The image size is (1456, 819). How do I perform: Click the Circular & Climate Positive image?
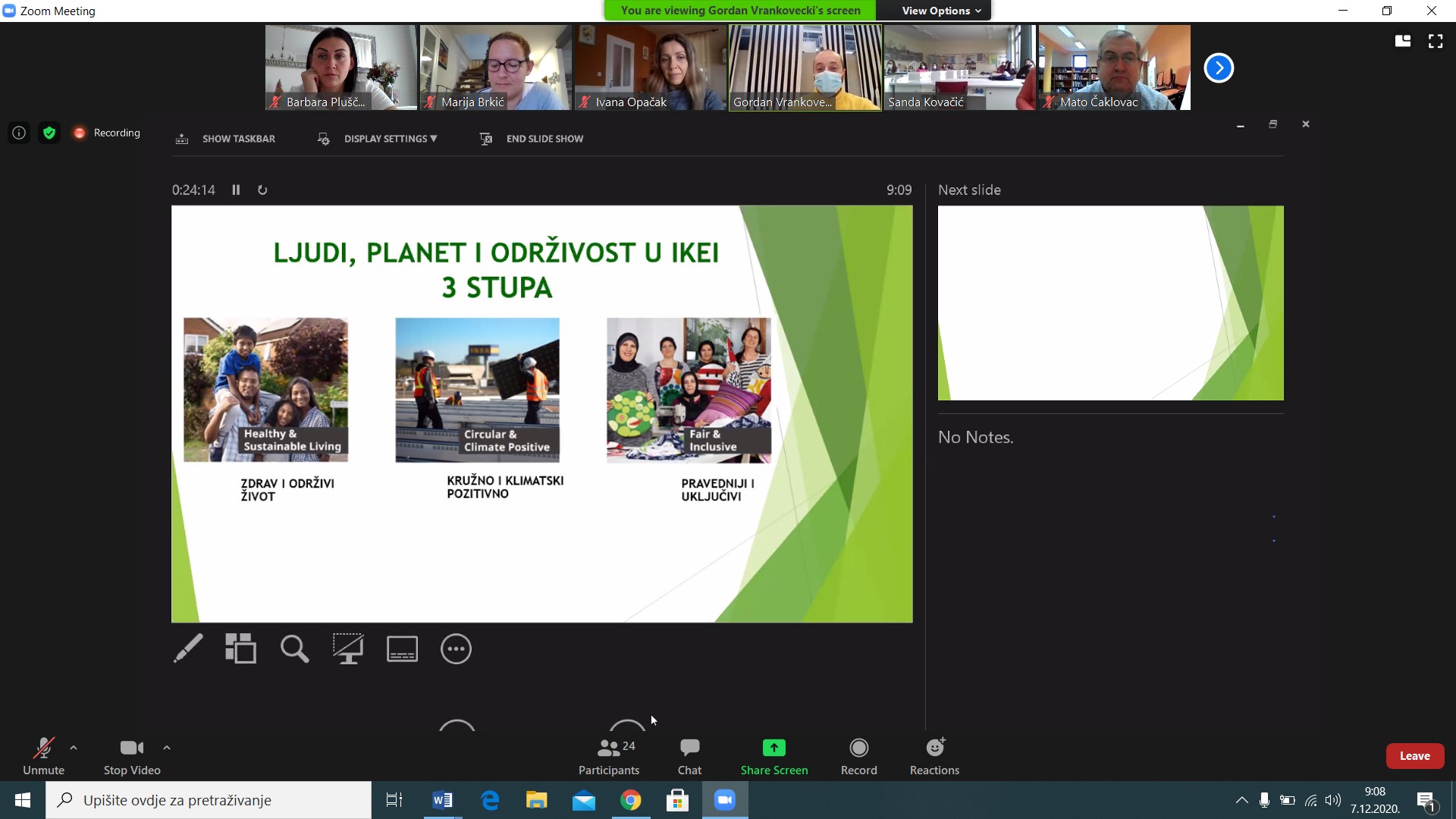click(477, 390)
